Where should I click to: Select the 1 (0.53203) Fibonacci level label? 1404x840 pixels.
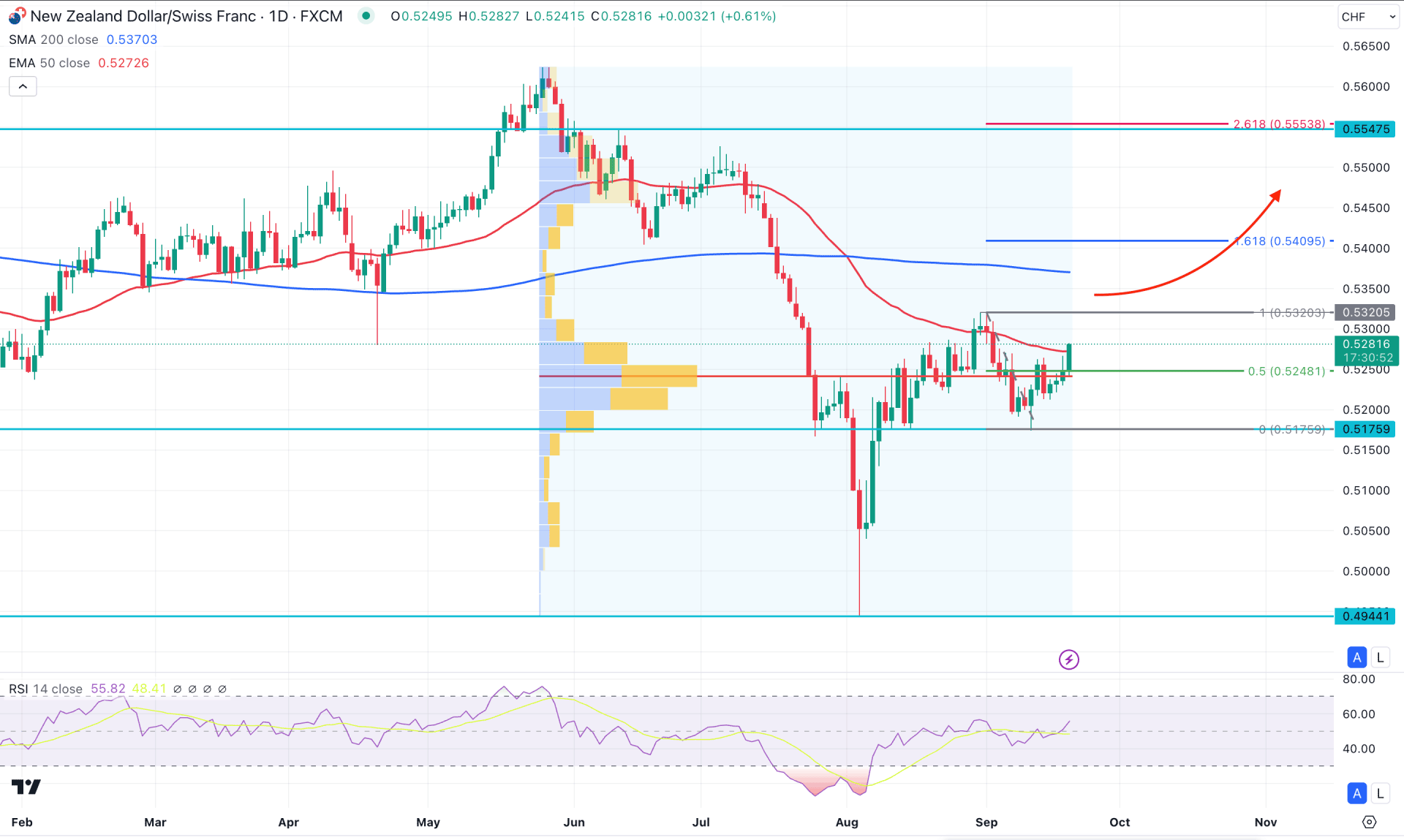click(1291, 313)
